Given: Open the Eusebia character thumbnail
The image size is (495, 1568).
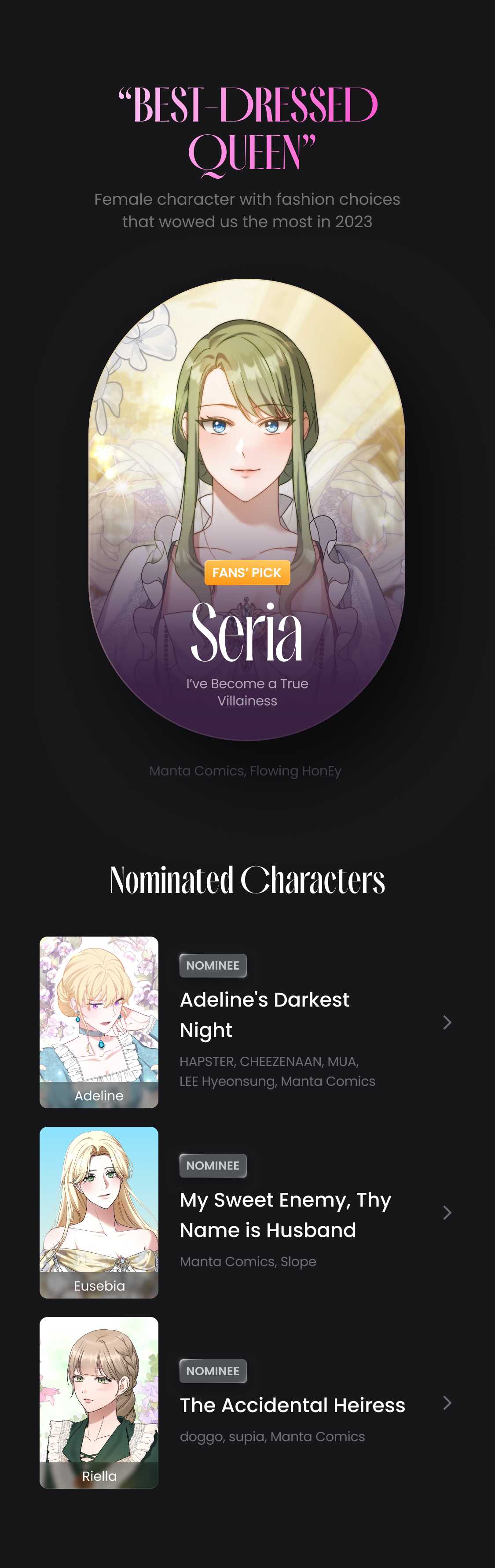Looking at the screenshot, I should (x=99, y=1213).
